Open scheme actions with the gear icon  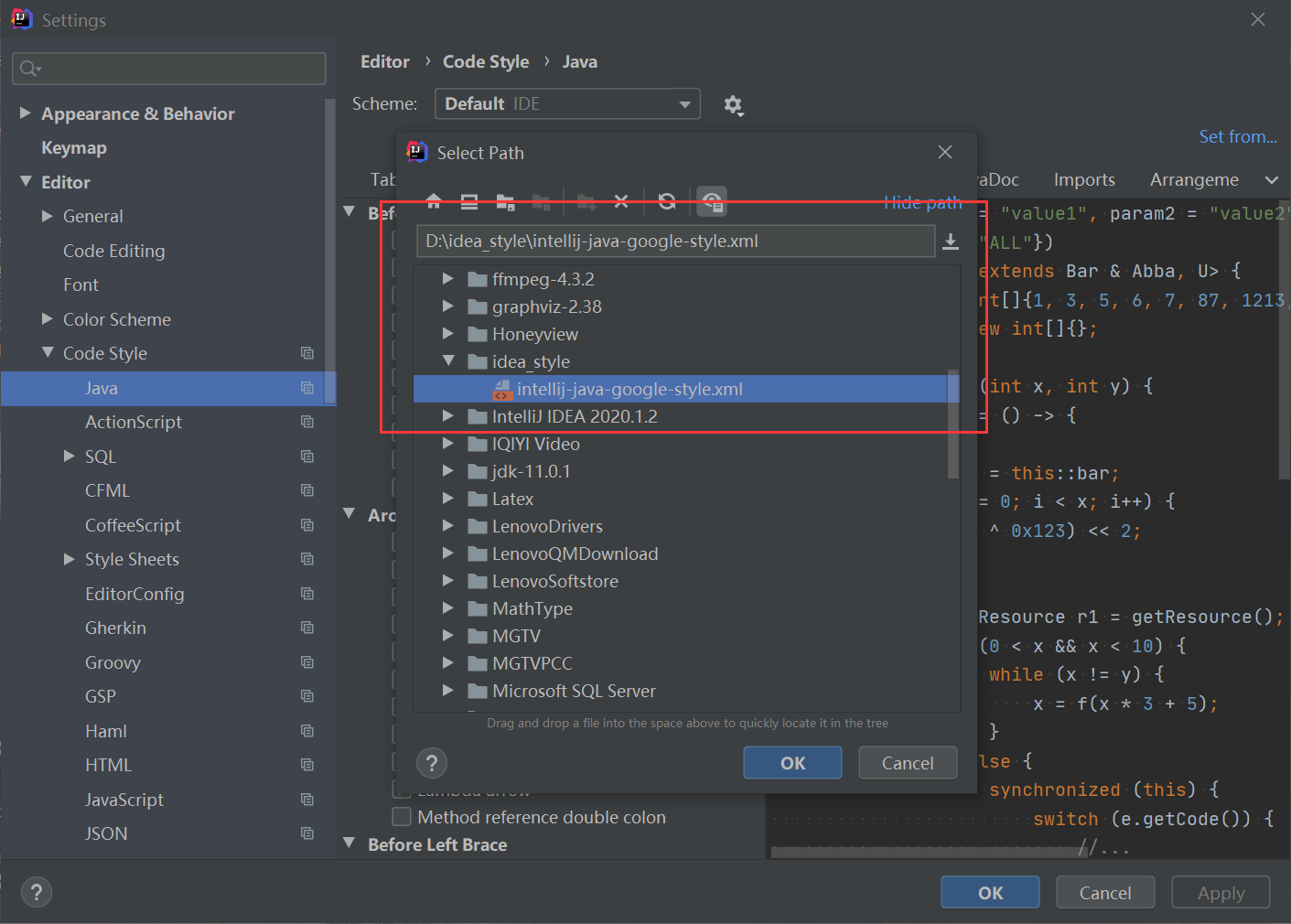(734, 105)
